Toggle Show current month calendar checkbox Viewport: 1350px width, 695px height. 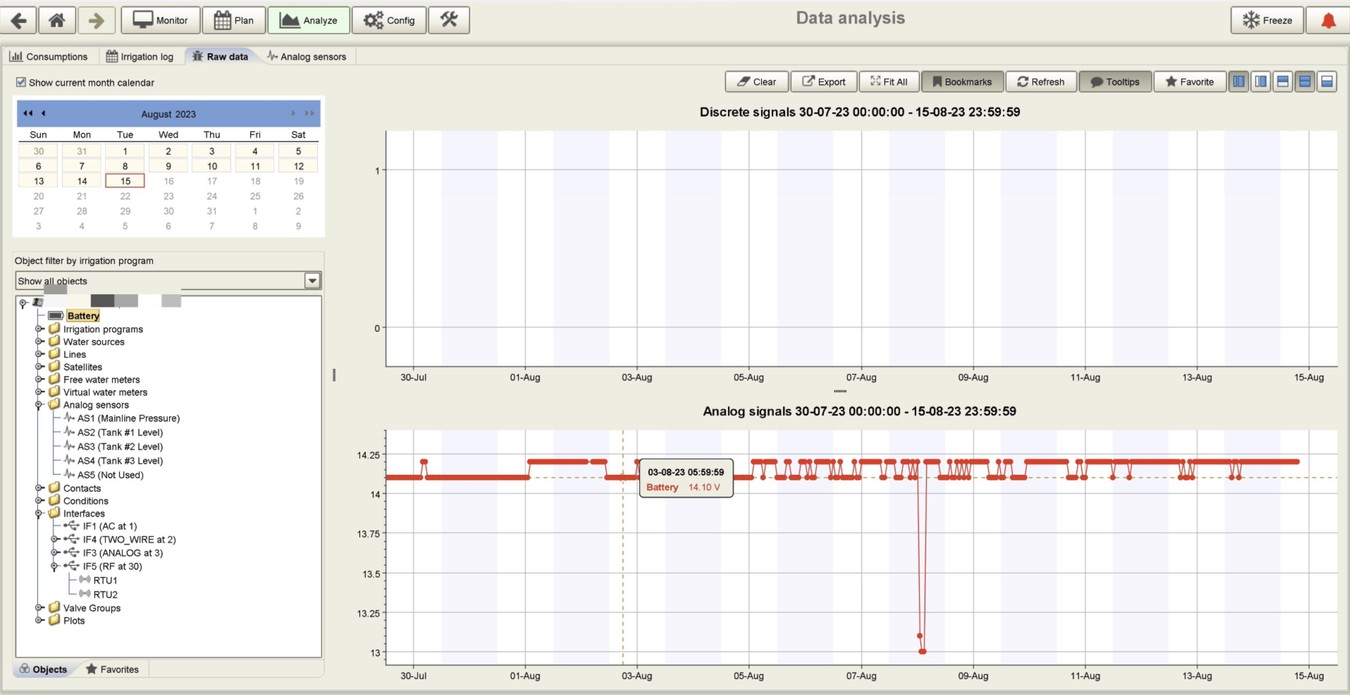(21, 82)
